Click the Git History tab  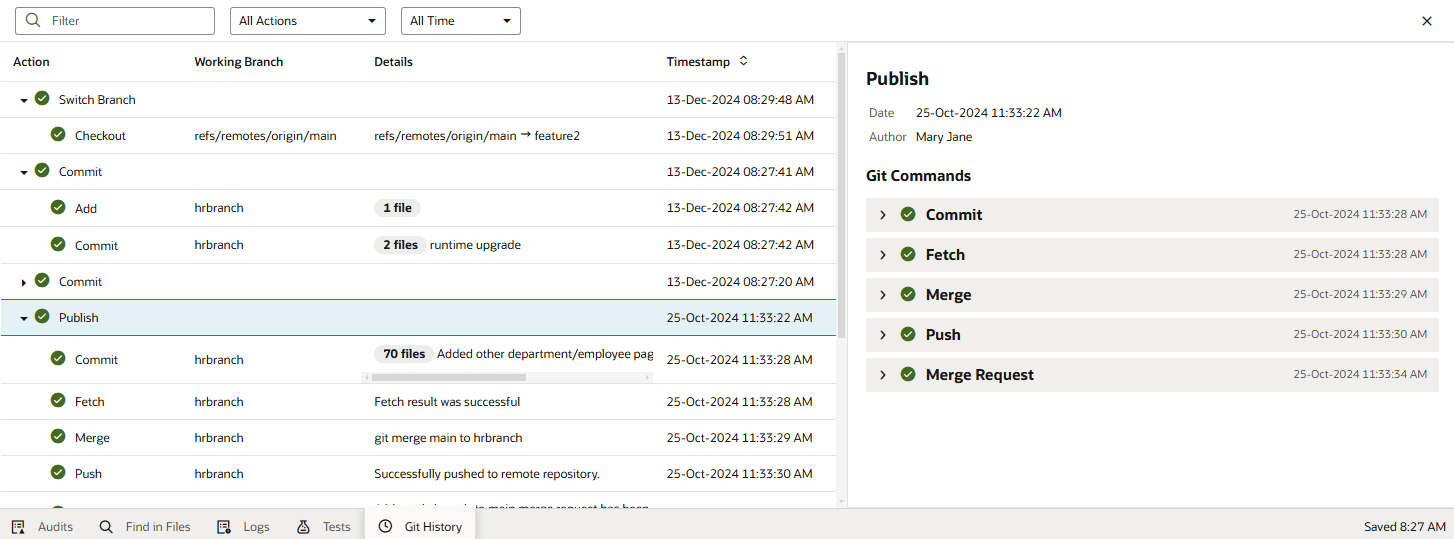coord(420,527)
